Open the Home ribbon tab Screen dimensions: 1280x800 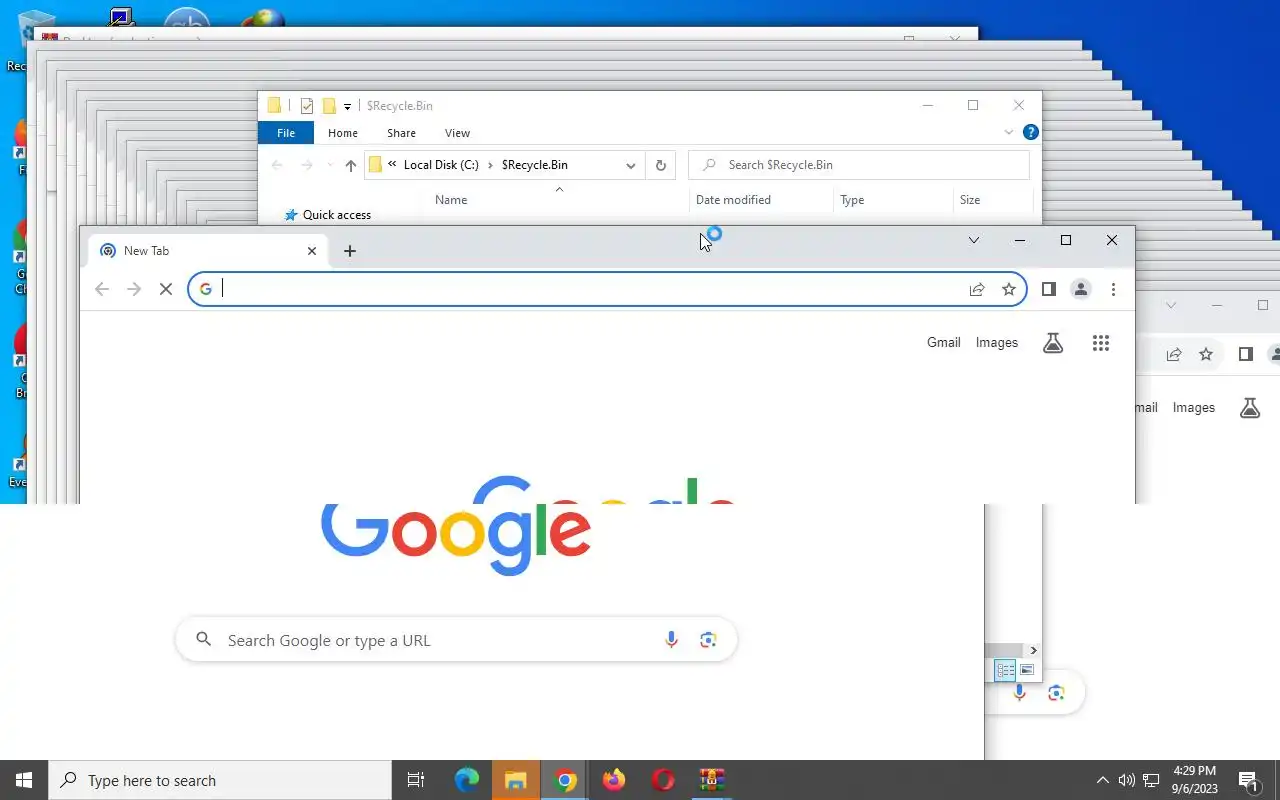[x=343, y=133]
